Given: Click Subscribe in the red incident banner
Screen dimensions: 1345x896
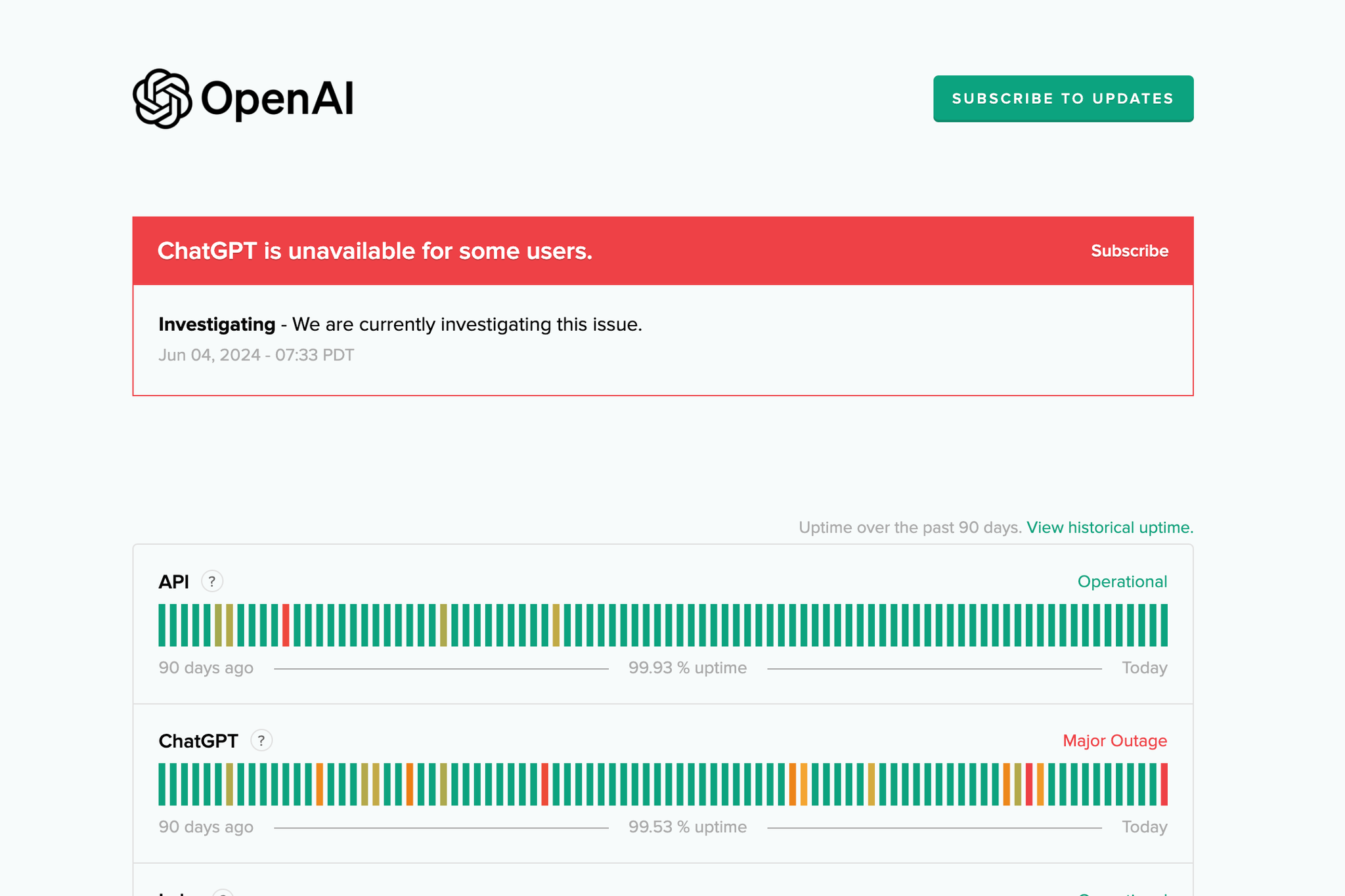Looking at the screenshot, I should [x=1129, y=251].
